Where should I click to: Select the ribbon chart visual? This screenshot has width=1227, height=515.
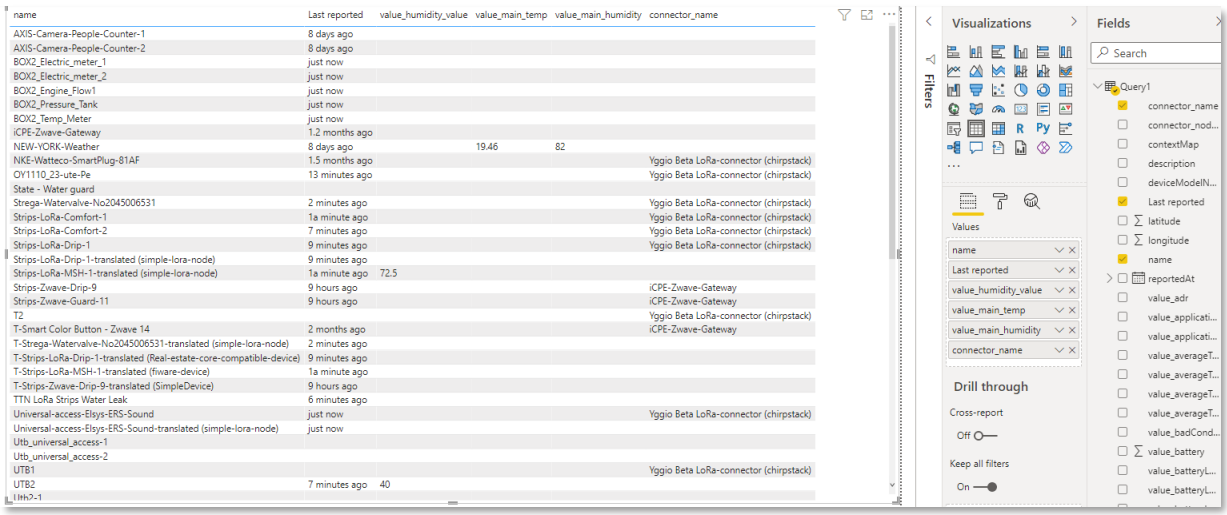coord(1066,71)
